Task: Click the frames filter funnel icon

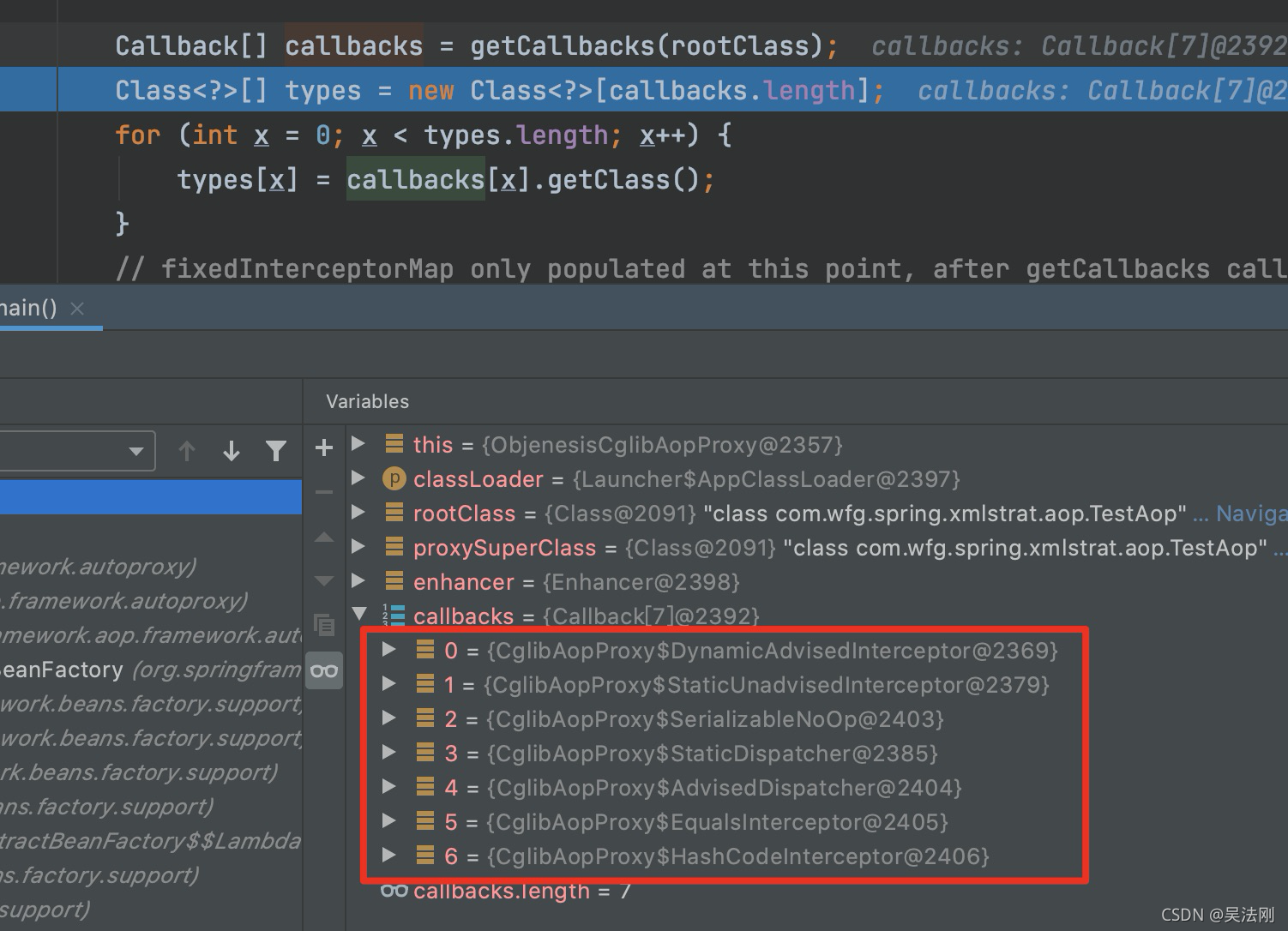Action: (276, 451)
